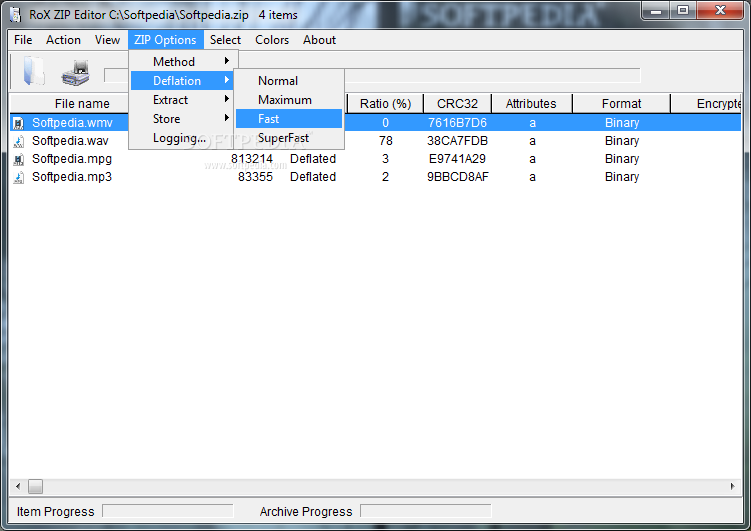The image size is (751, 531).
Task: Click size value 83355
Action: click(x=255, y=177)
